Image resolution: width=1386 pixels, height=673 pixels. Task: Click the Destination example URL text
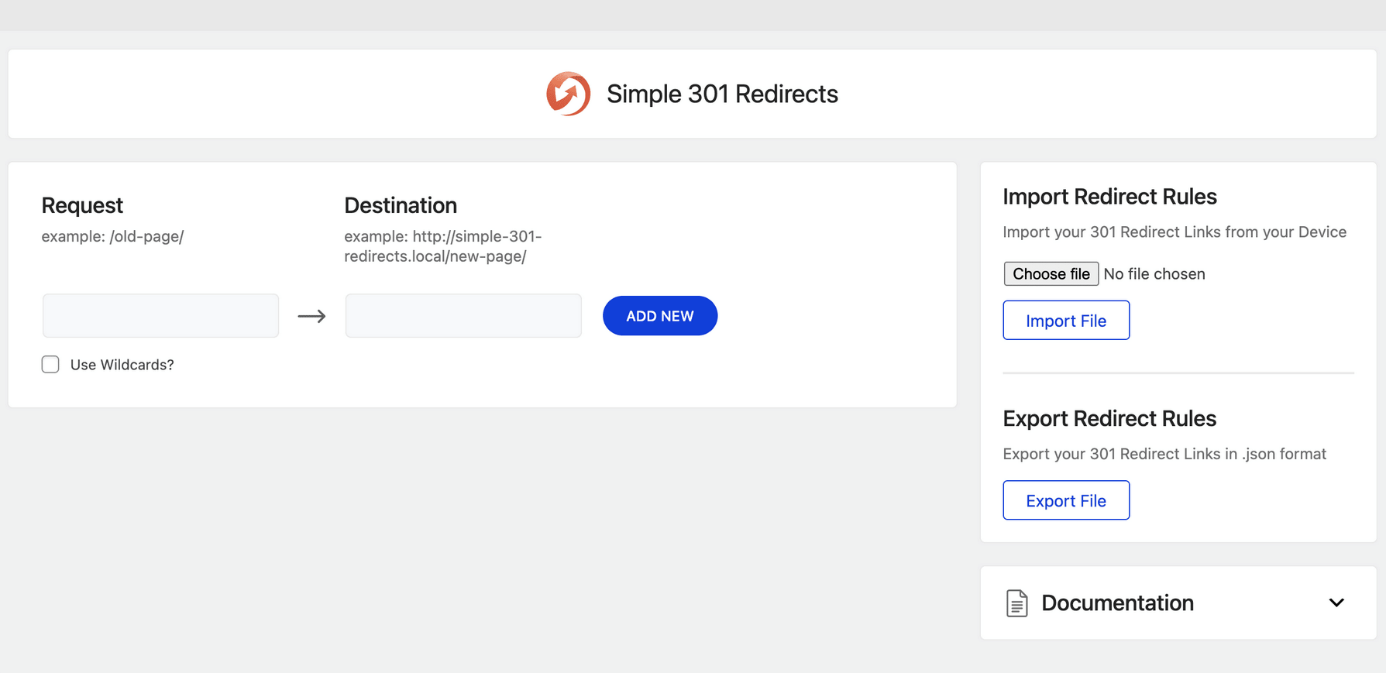click(443, 247)
